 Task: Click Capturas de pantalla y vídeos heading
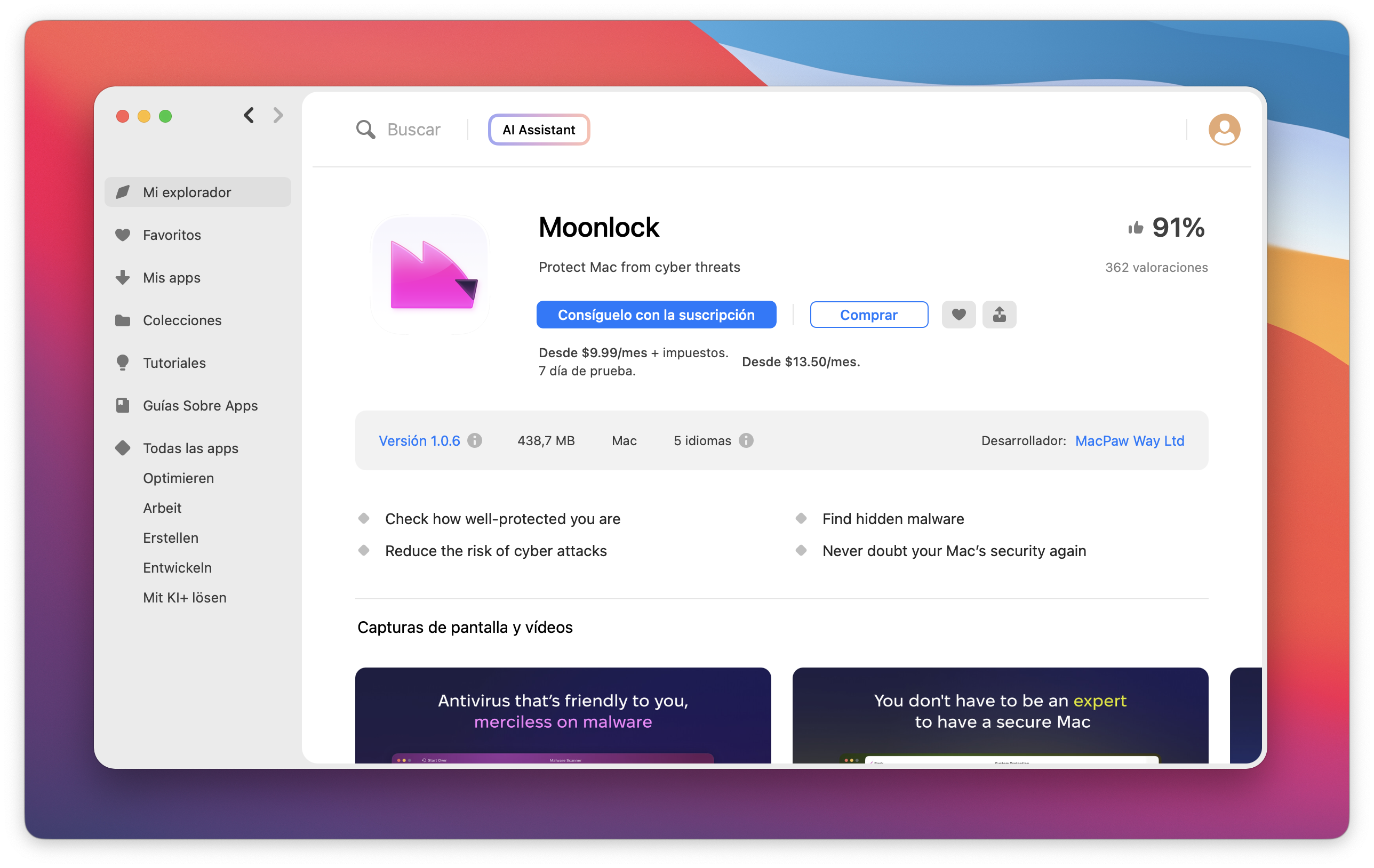pyautogui.click(x=465, y=628)
